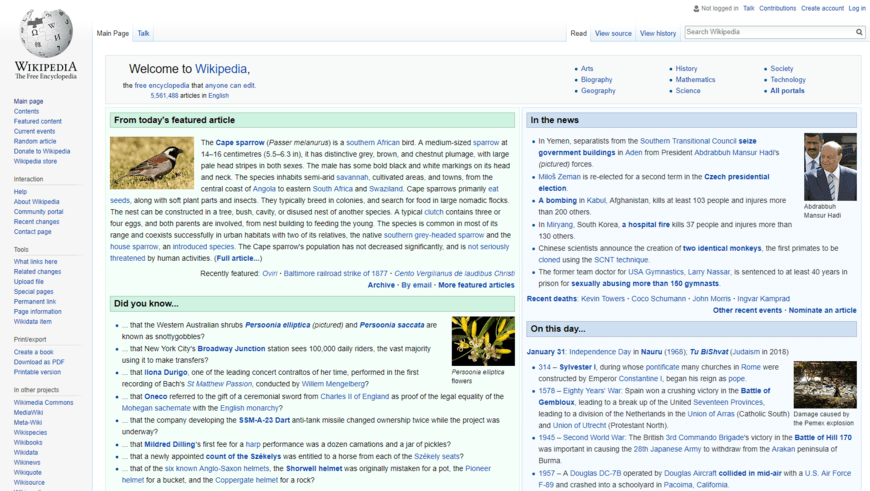Click Permanent link in Tools
The image size is (870, 491).
(x=35, y=302)
